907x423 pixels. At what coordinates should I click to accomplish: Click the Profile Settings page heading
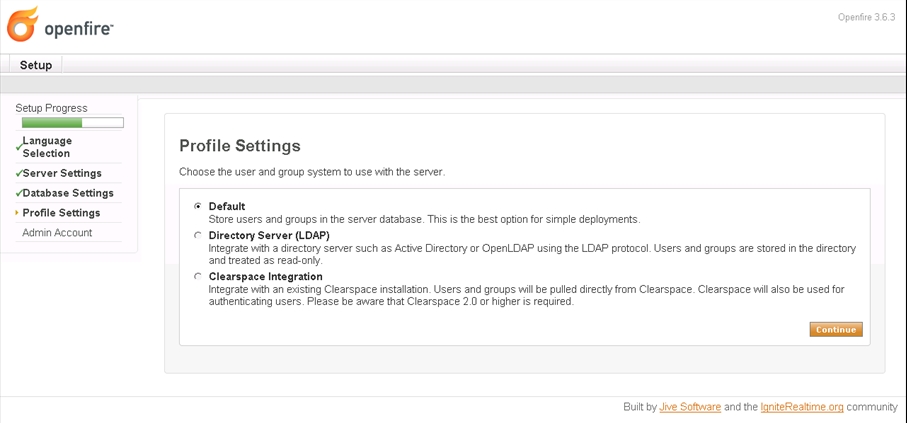(x=240, y=145)
